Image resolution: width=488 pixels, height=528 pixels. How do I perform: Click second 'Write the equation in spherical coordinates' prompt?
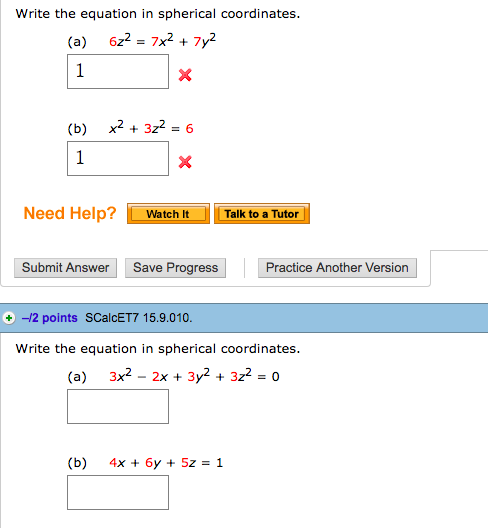pyautogui.click(x=158, y=349)
